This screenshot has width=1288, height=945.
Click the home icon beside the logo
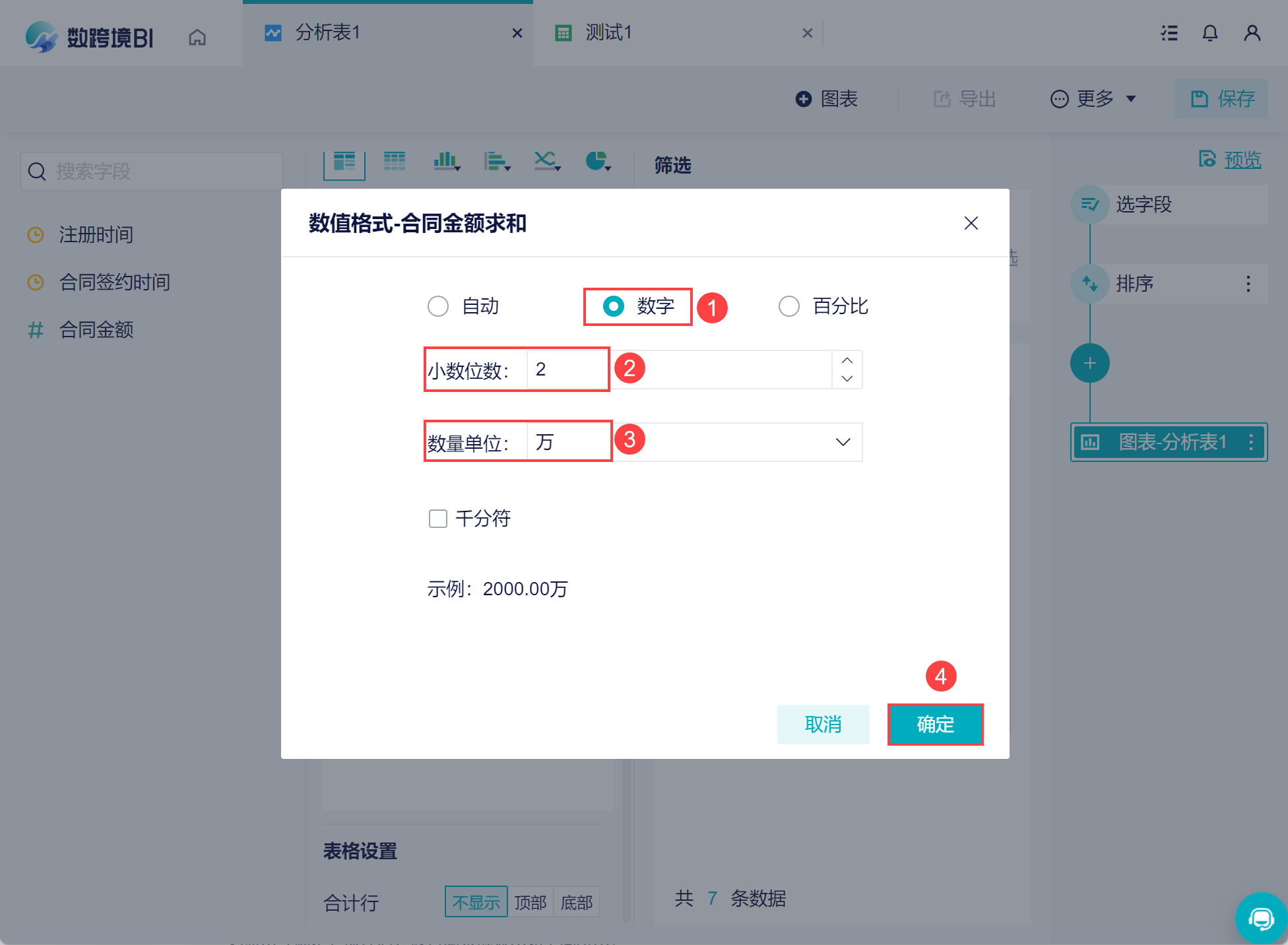pos(197,37)
